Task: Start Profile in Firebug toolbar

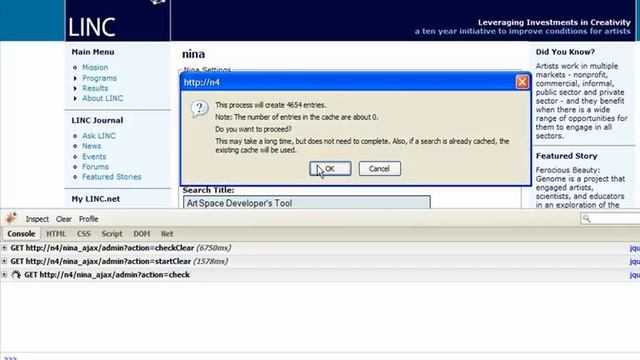Action: [x=89, y=219]
